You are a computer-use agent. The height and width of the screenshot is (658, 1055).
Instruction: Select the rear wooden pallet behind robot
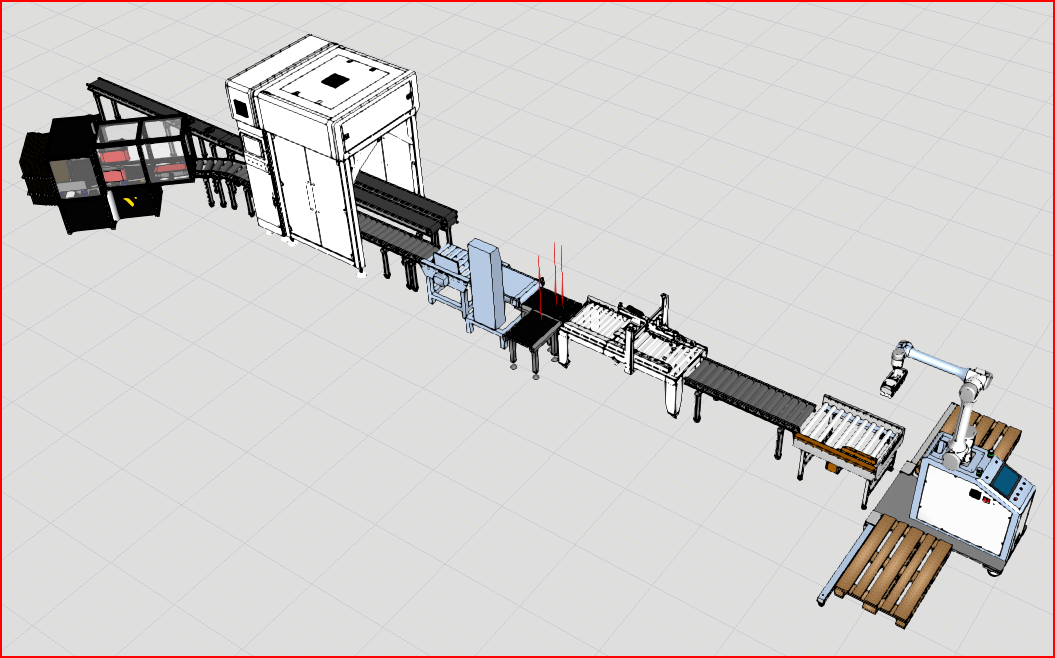(996, 437)
